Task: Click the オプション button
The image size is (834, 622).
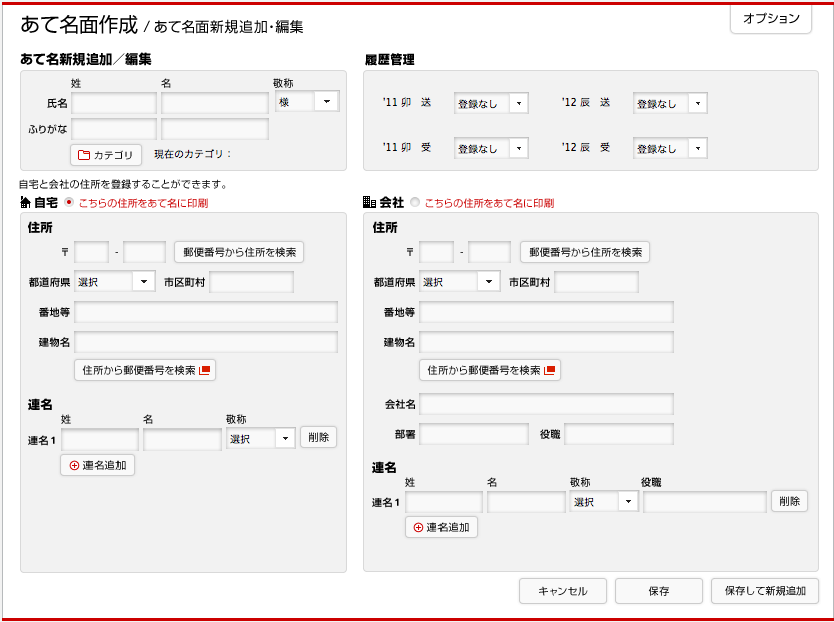Action: [771, 19]
